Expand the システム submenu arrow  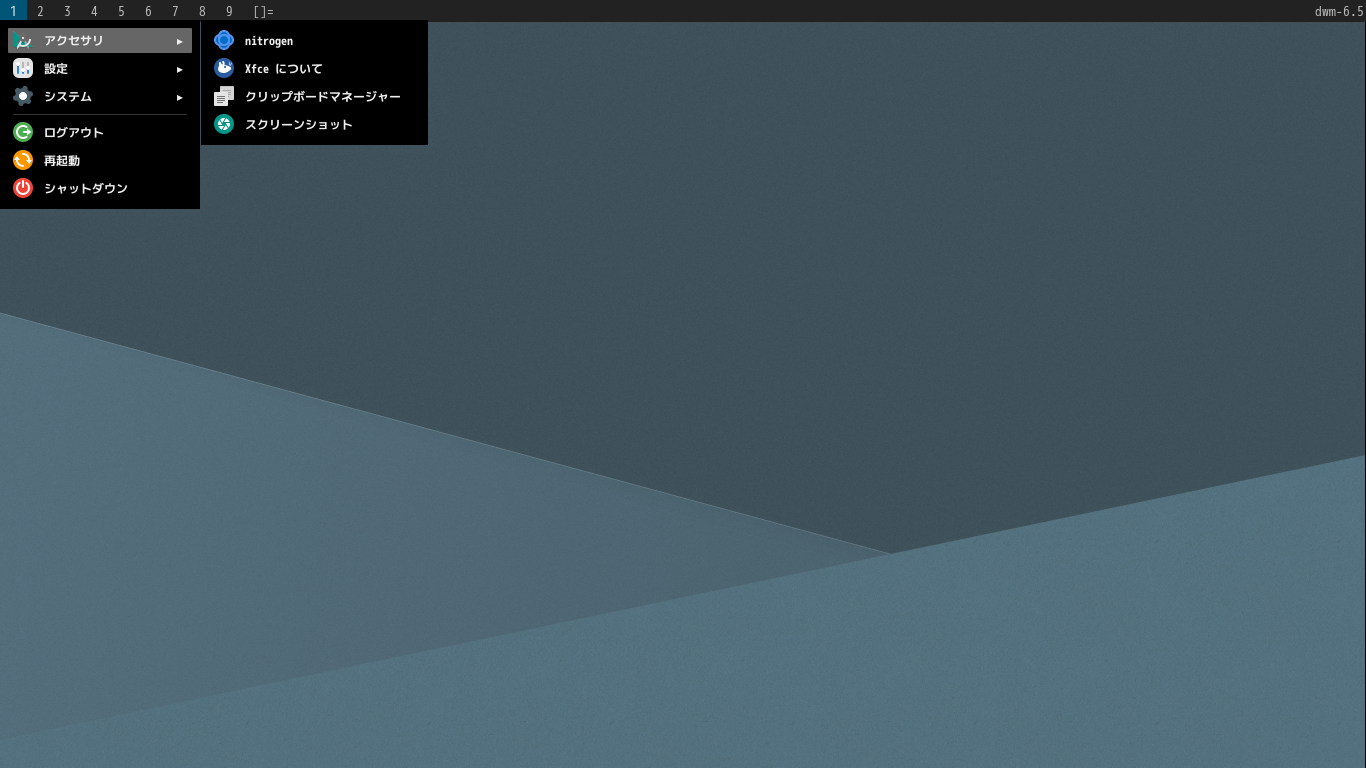point(180,96)
